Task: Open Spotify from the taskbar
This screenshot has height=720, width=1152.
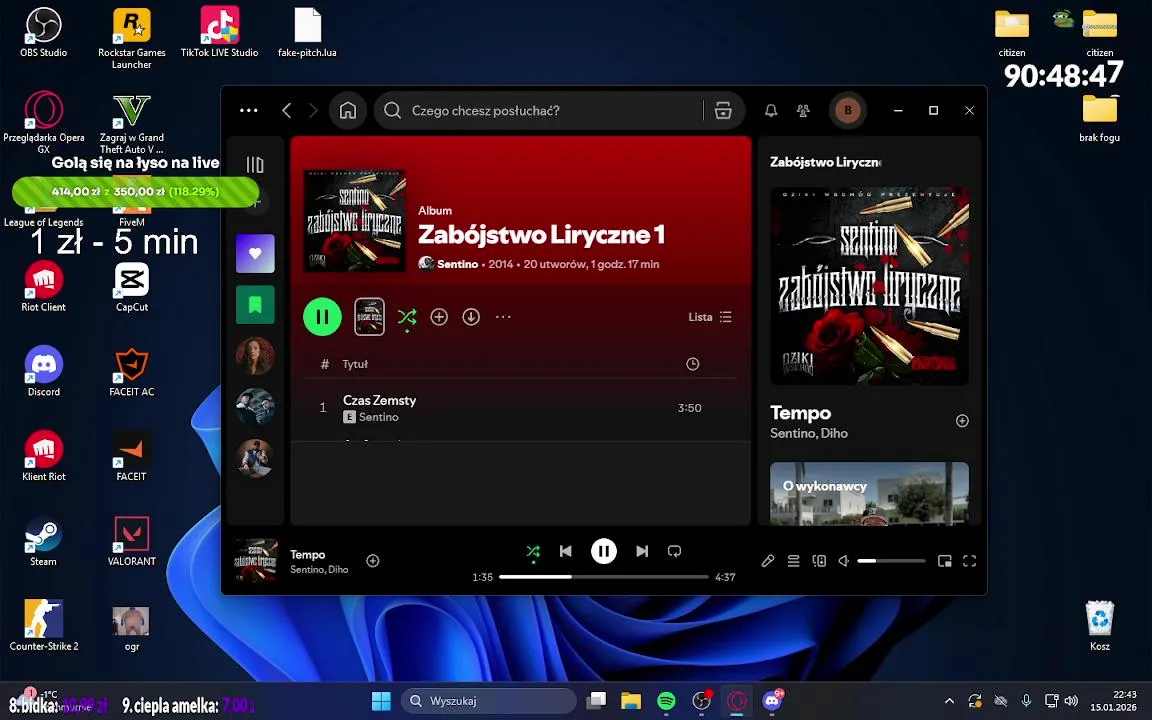Action: tap(666, 701)
